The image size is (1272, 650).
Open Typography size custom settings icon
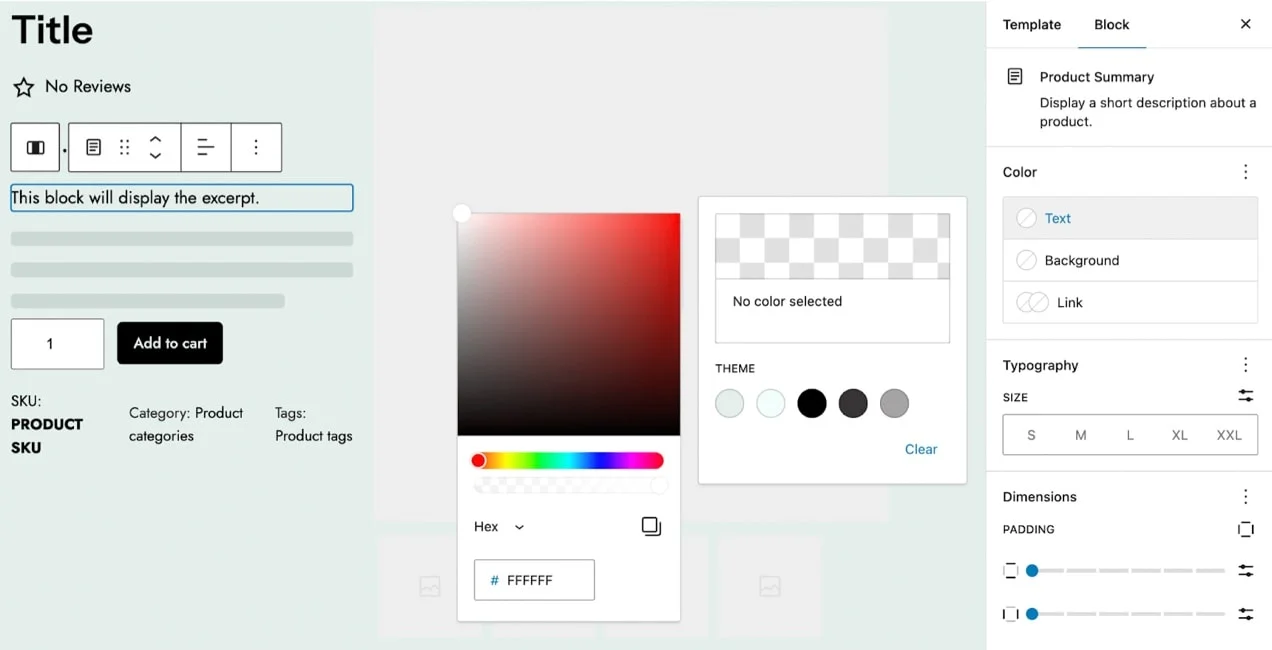coord(1245,396)
